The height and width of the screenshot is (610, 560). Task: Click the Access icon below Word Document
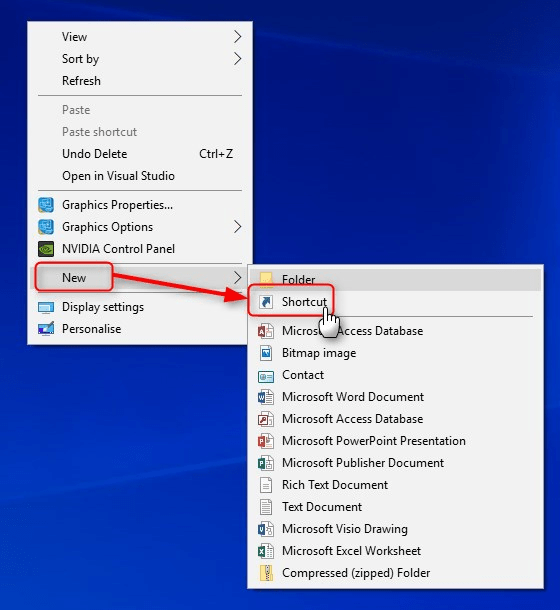pos(266,419)
